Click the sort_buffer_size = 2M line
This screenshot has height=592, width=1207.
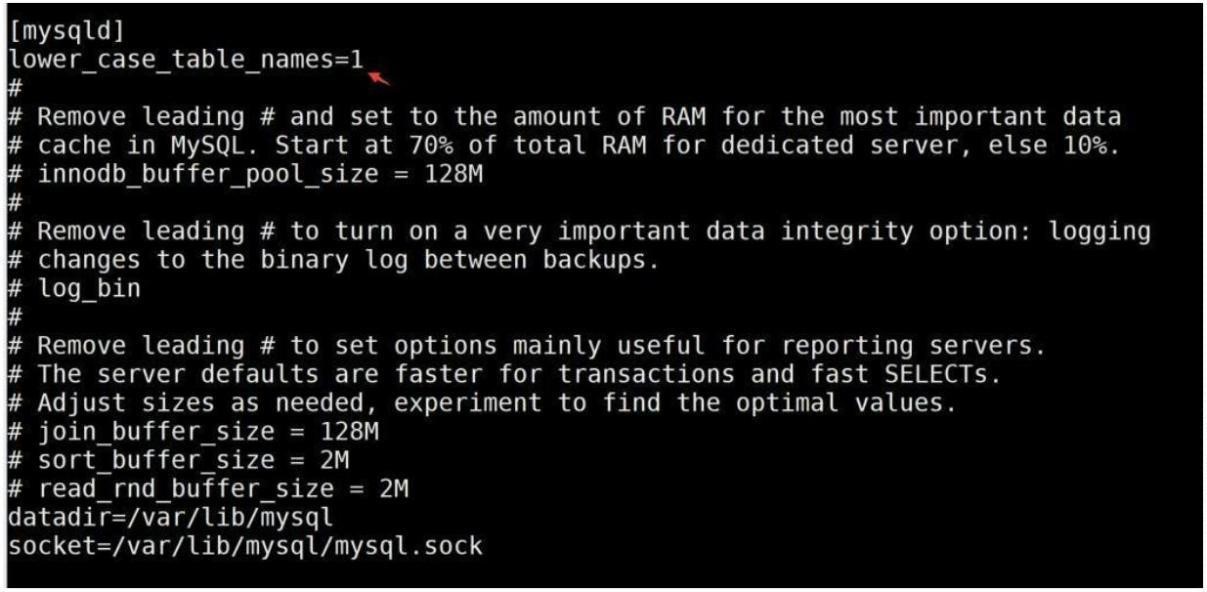pyautogui.click(x=179, y=462)
